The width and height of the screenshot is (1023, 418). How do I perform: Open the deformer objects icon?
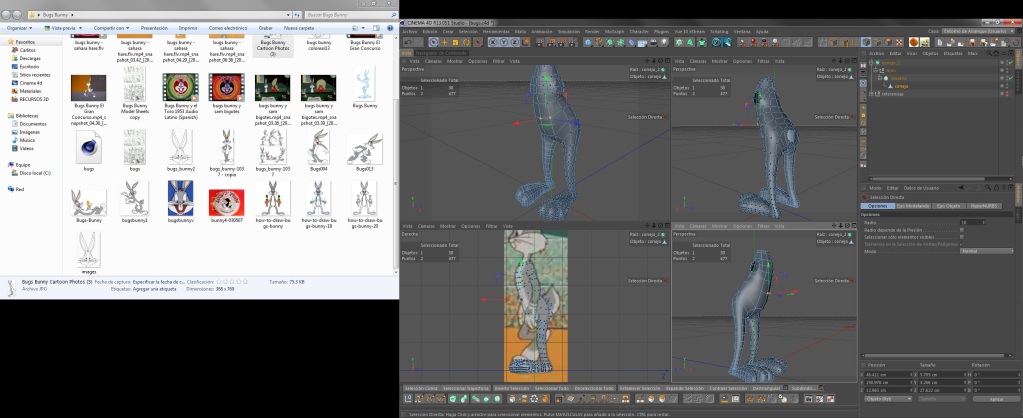631,42
